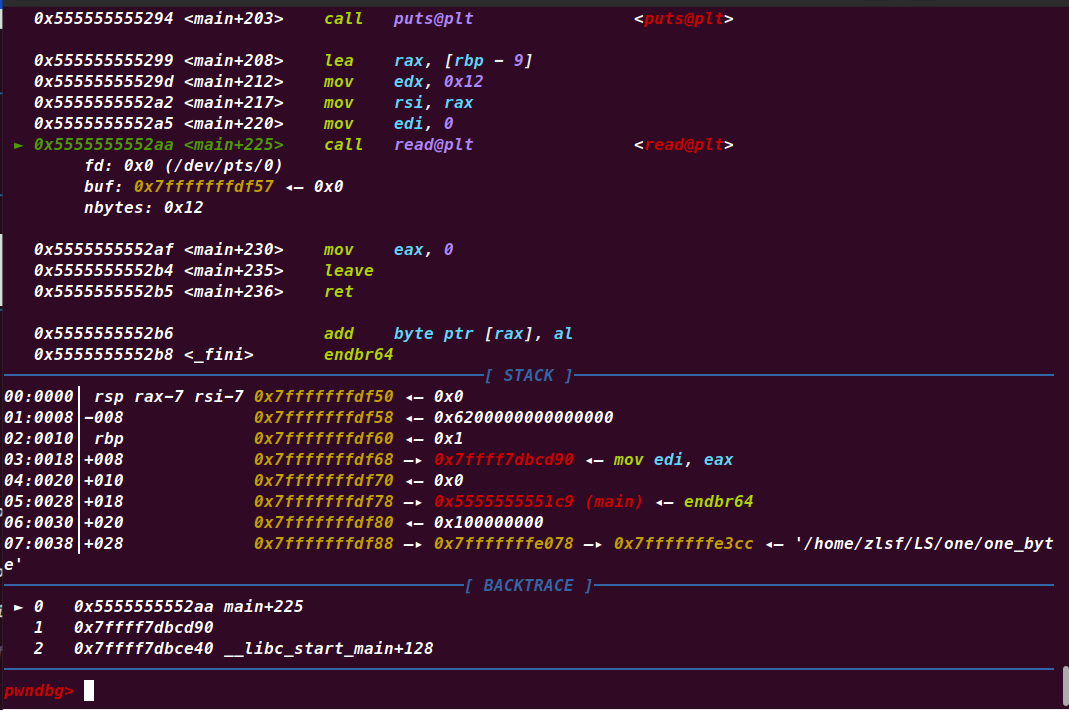The height and width of the screenshot is (710, 1069).
Task: Click the nbytes: 0x12 argument line
Action: [143, 208]
